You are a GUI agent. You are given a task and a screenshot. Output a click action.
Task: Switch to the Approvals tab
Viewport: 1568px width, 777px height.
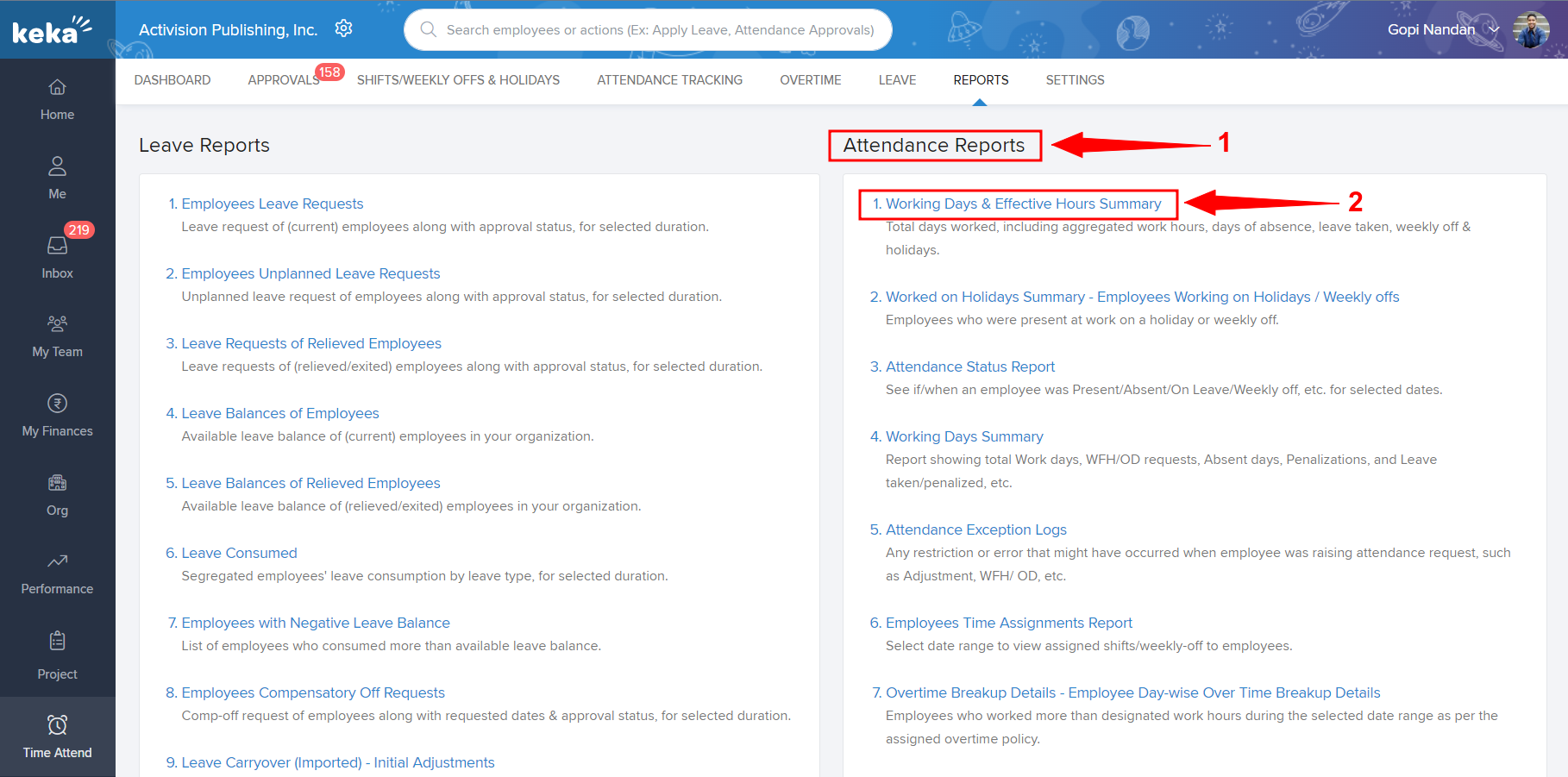pos(283,80)
